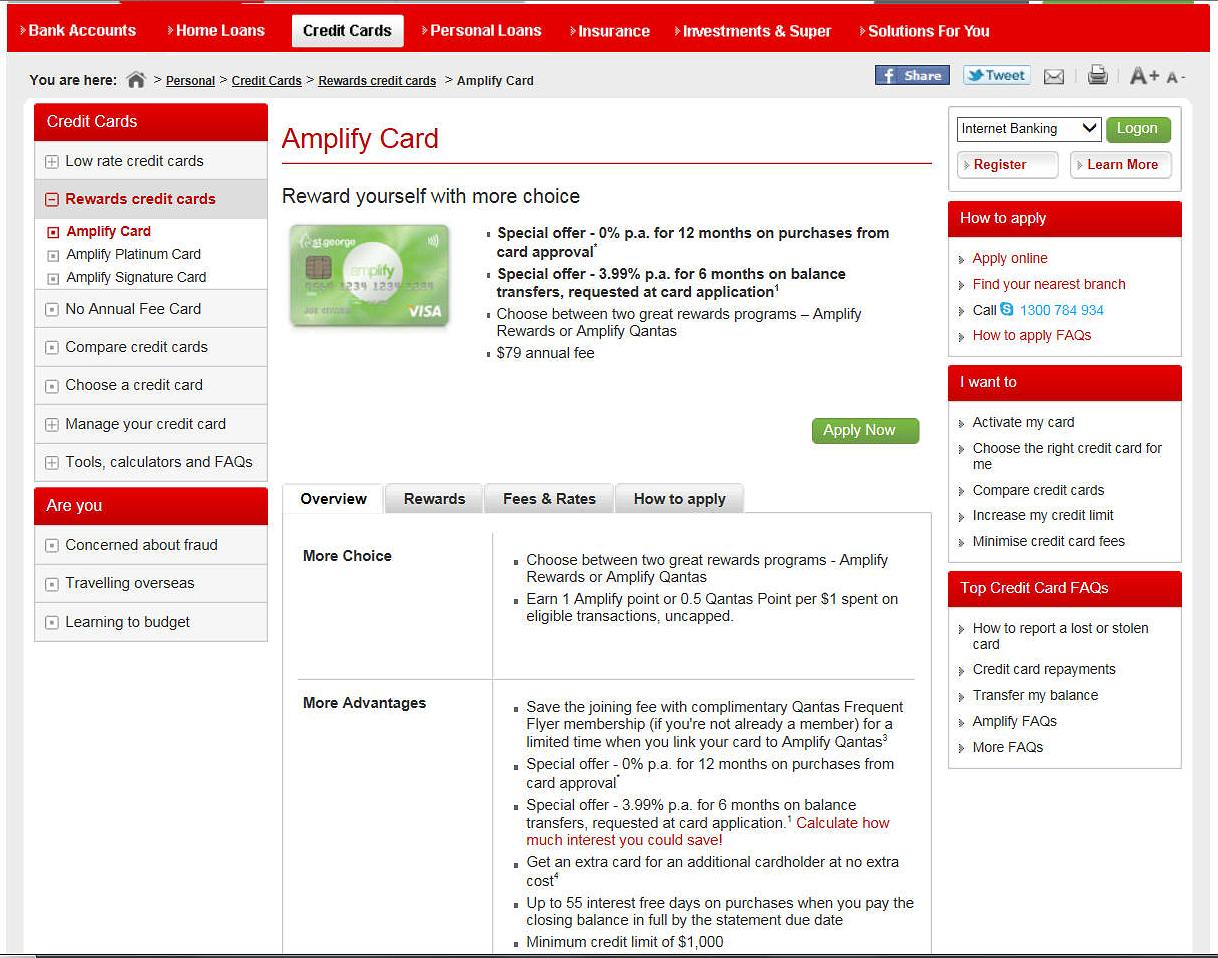Tweet this page
This screenshot has width=1218, height=958.
click(997, 75)
